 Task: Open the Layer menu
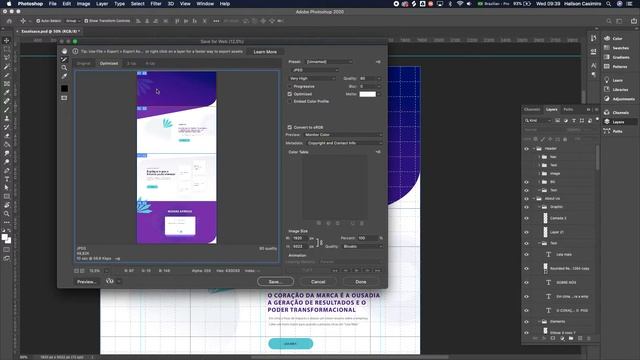coord(102,4)
